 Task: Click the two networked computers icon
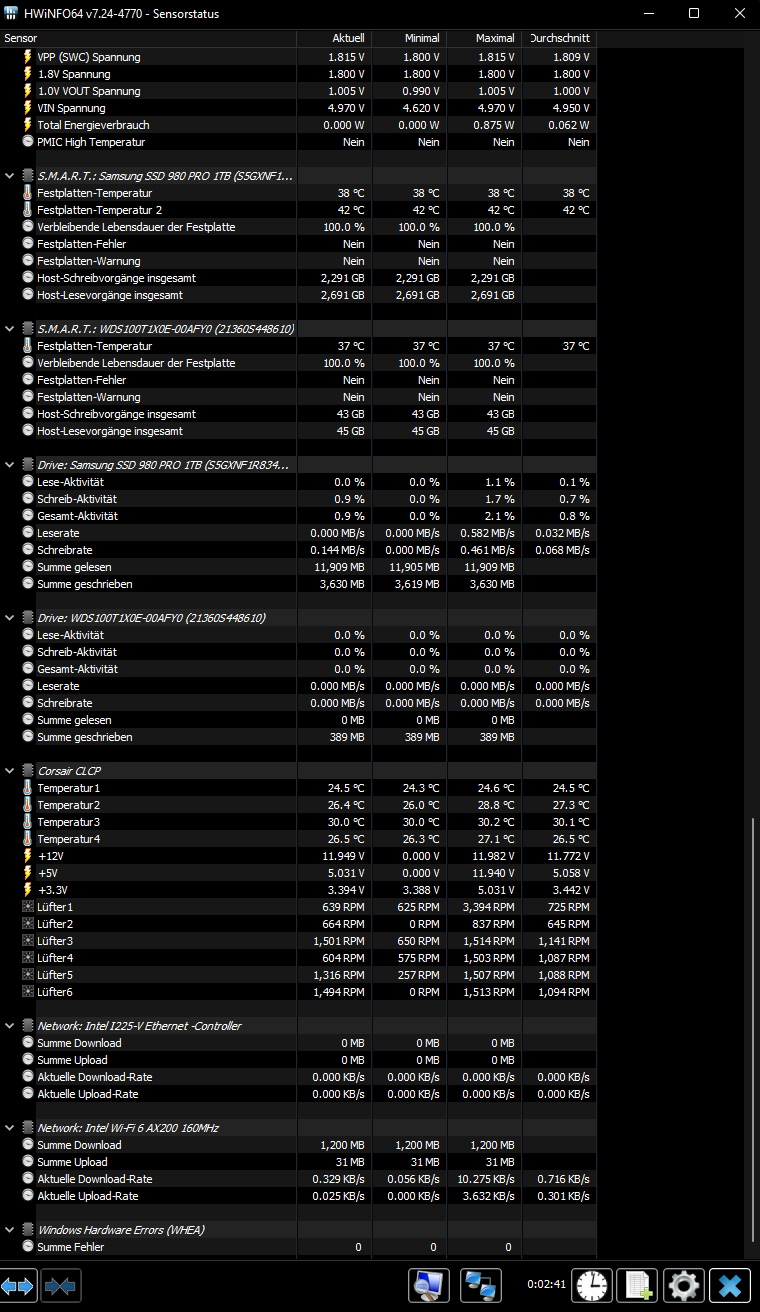481,1285
